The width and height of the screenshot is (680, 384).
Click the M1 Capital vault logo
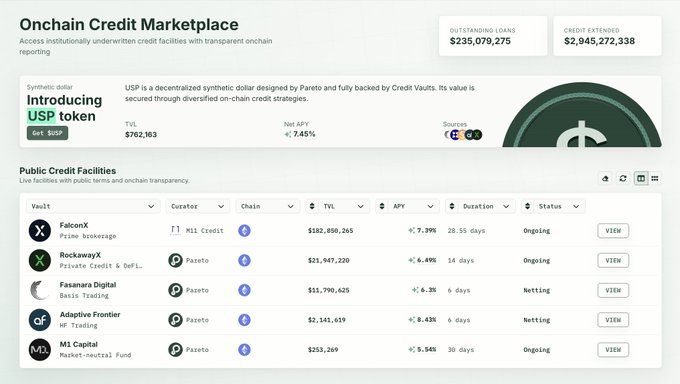pos(40,350)
